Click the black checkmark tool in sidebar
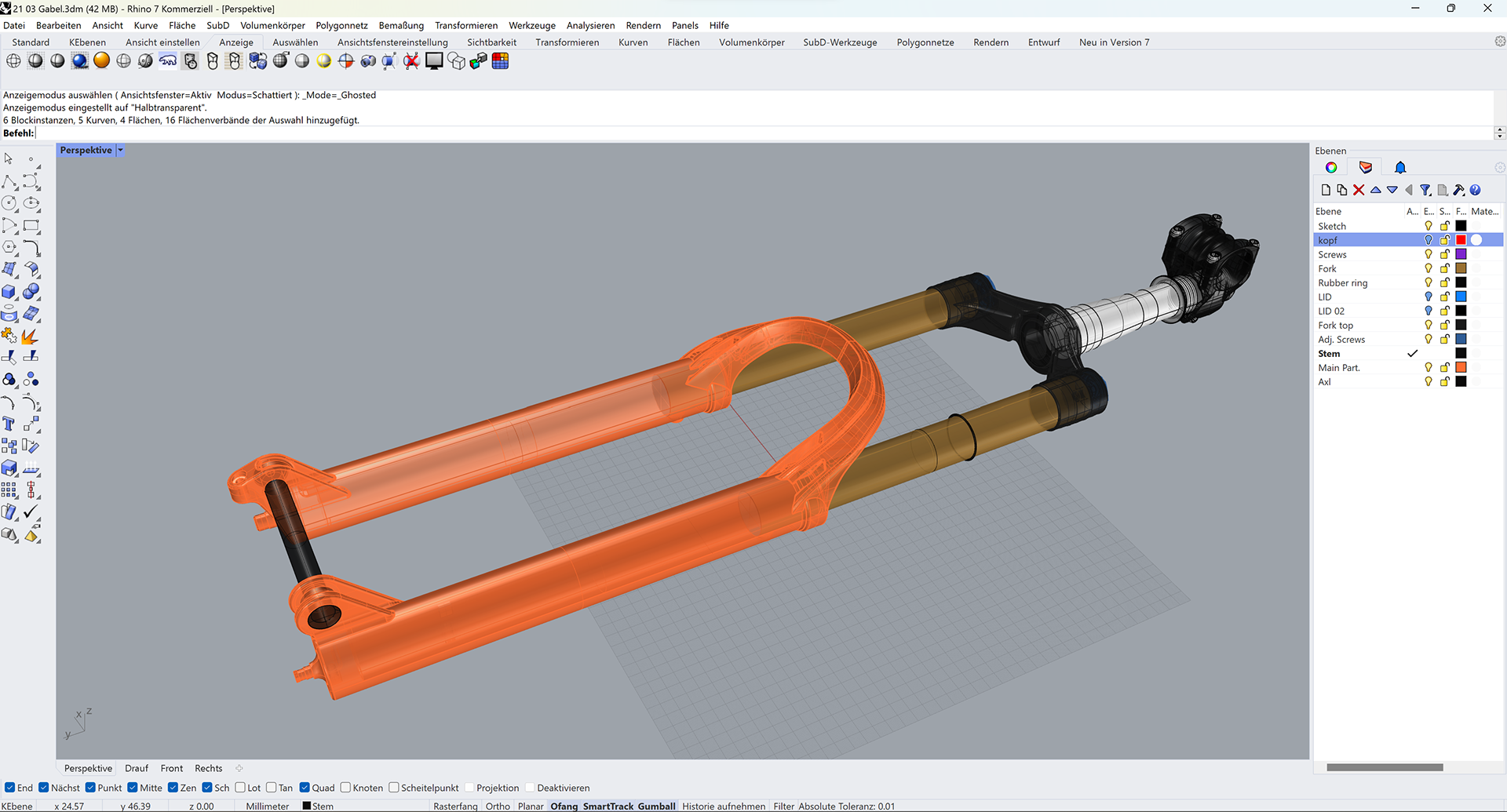 (31, 512)
